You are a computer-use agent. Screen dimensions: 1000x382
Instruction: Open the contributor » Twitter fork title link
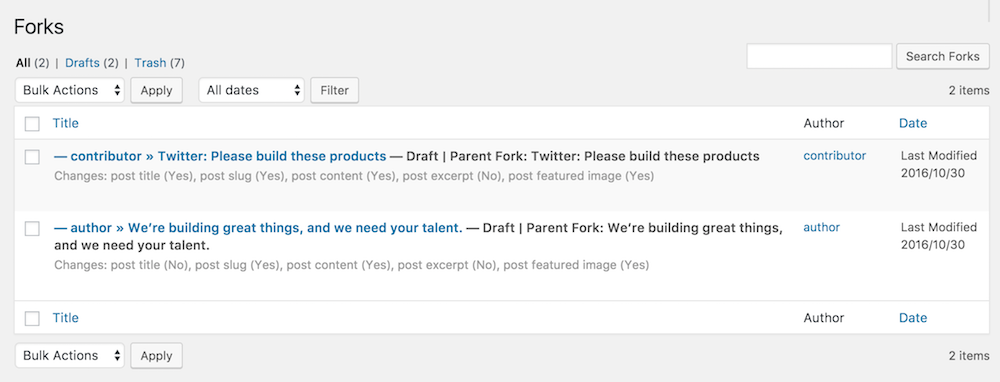[x=221, y=156]
